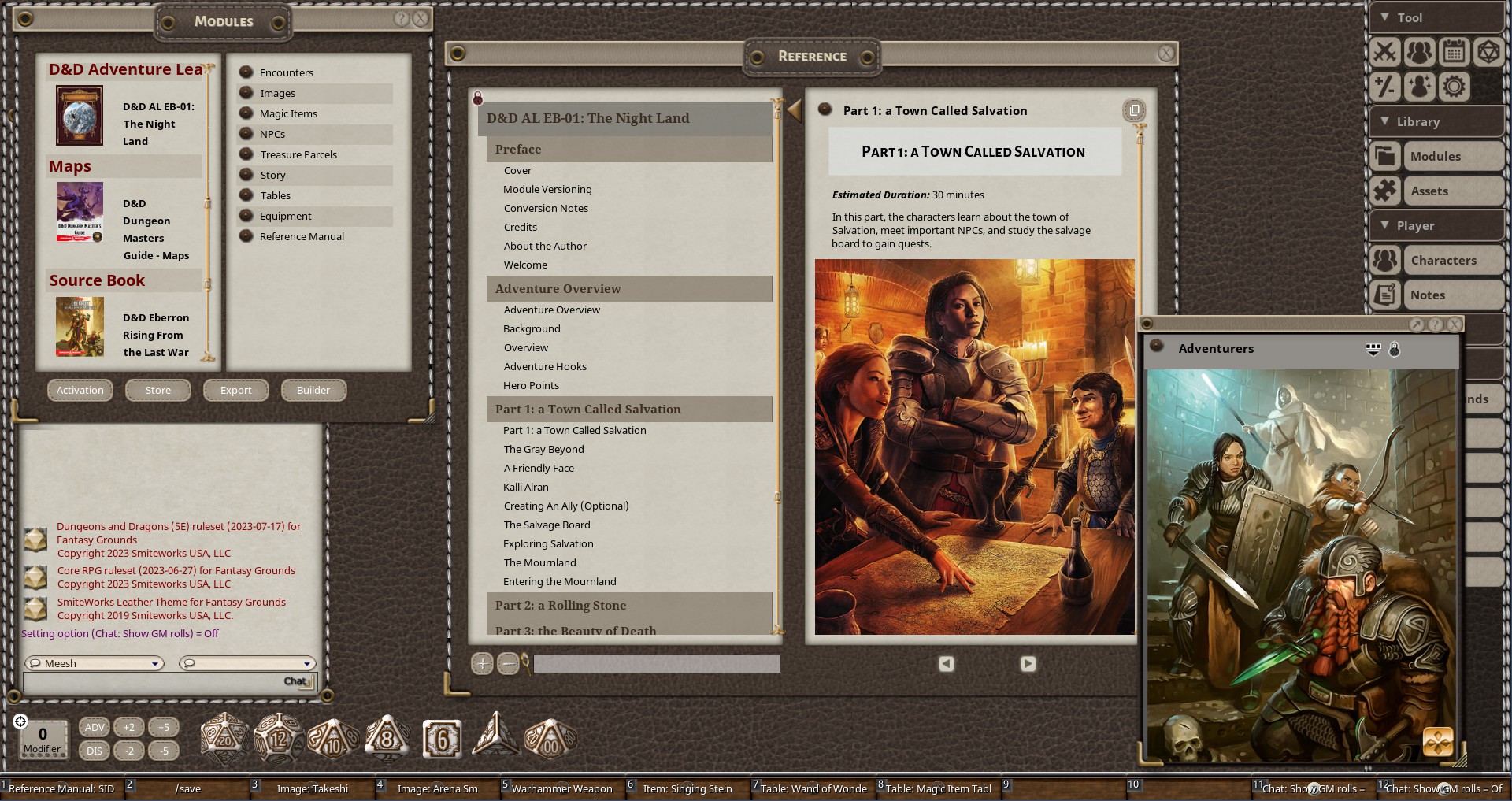Click the Export button
The width and height of the screenshot is (1512, 801).
236,391
